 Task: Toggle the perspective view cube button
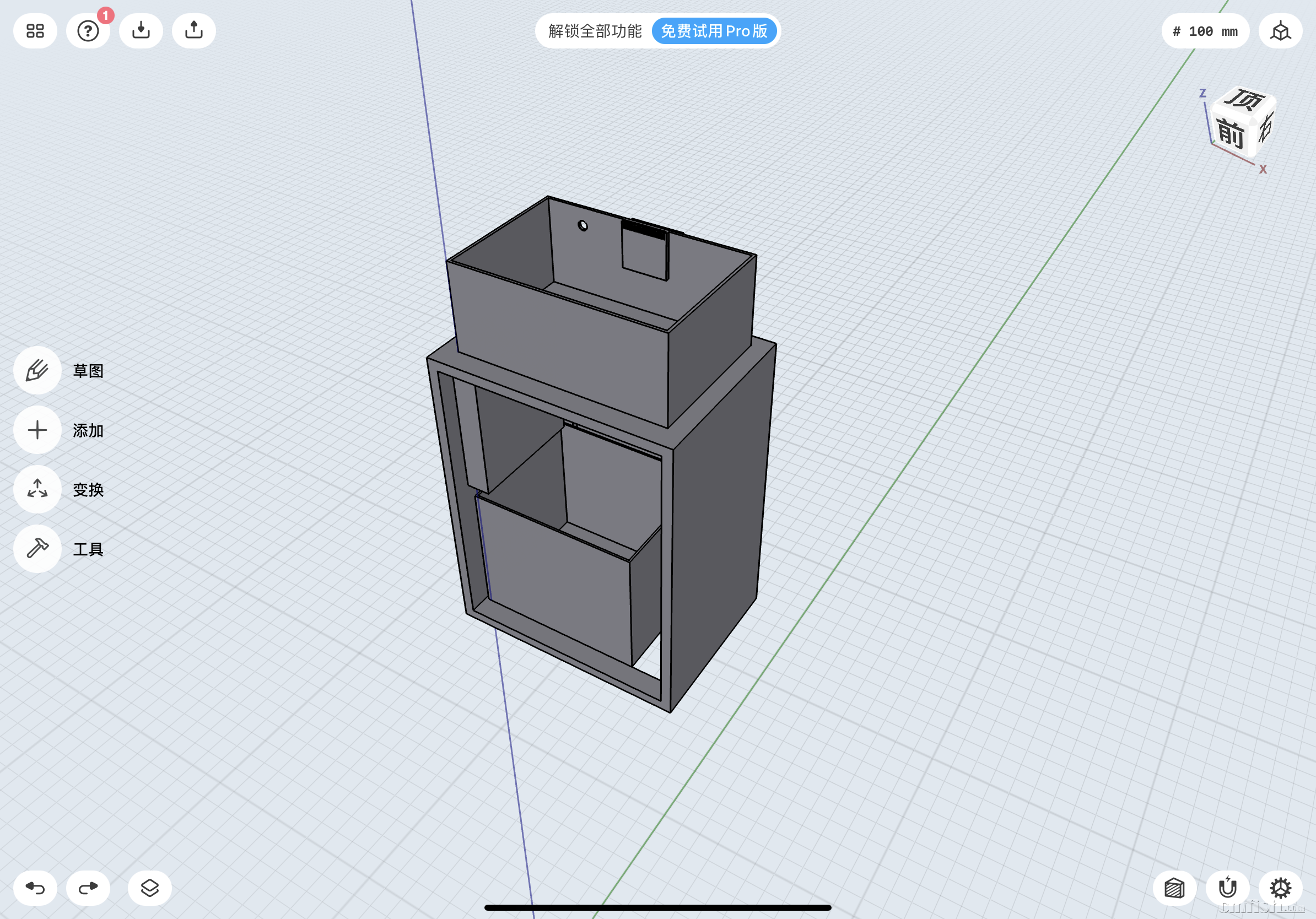[x=1280, y=31]
